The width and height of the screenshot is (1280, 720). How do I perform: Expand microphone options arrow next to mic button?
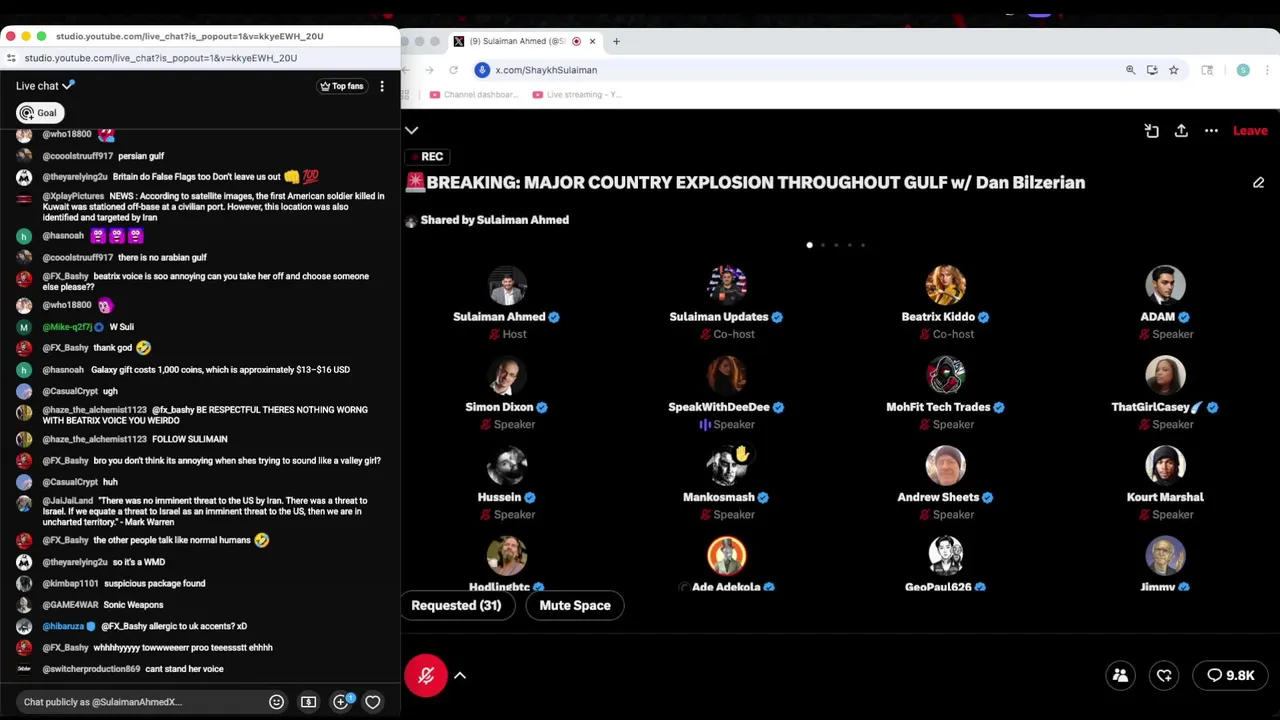[460, 675]
